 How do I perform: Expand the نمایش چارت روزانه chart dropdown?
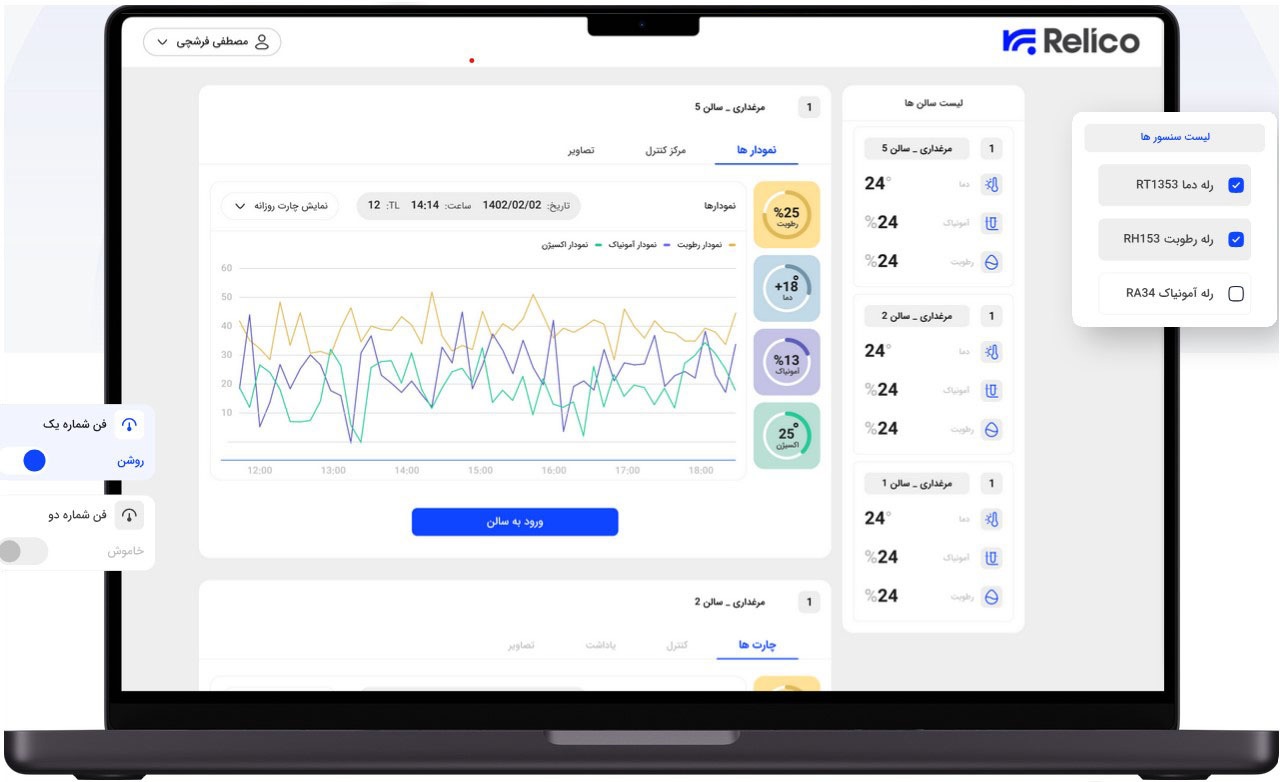pyautogui.click(x=279, y=206)
